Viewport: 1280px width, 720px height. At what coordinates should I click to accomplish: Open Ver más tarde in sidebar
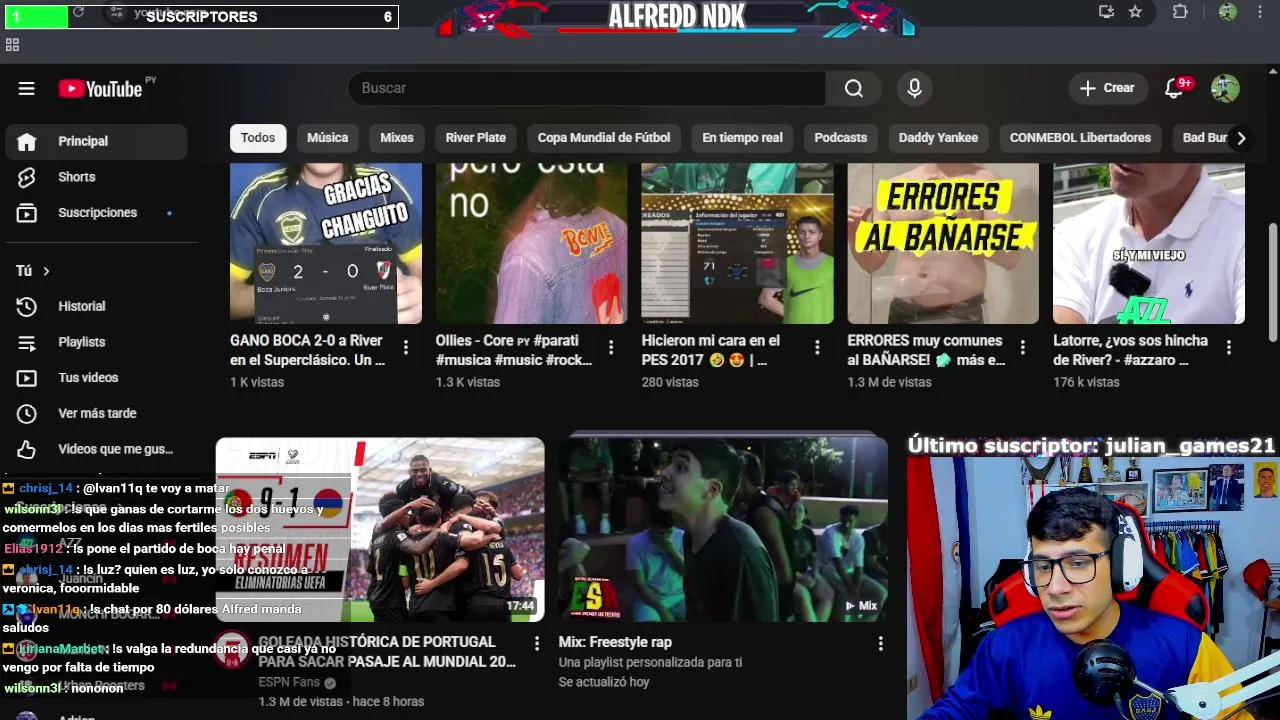pos(95,413)
